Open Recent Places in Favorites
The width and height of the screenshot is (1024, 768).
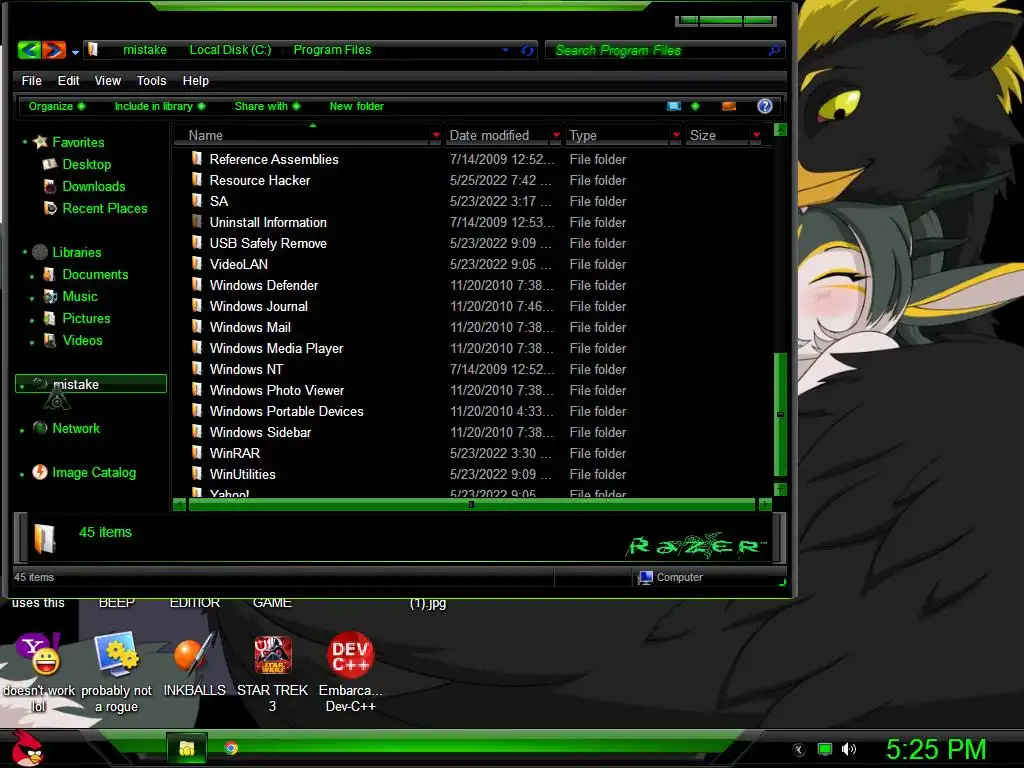coord(104,208)
